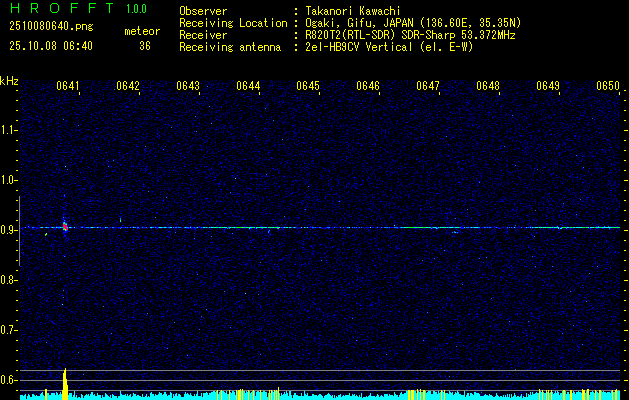This screenshot has height=400, width=629.
Task: Click the 0.9 kHz axis label
Action: pos(8,230)
